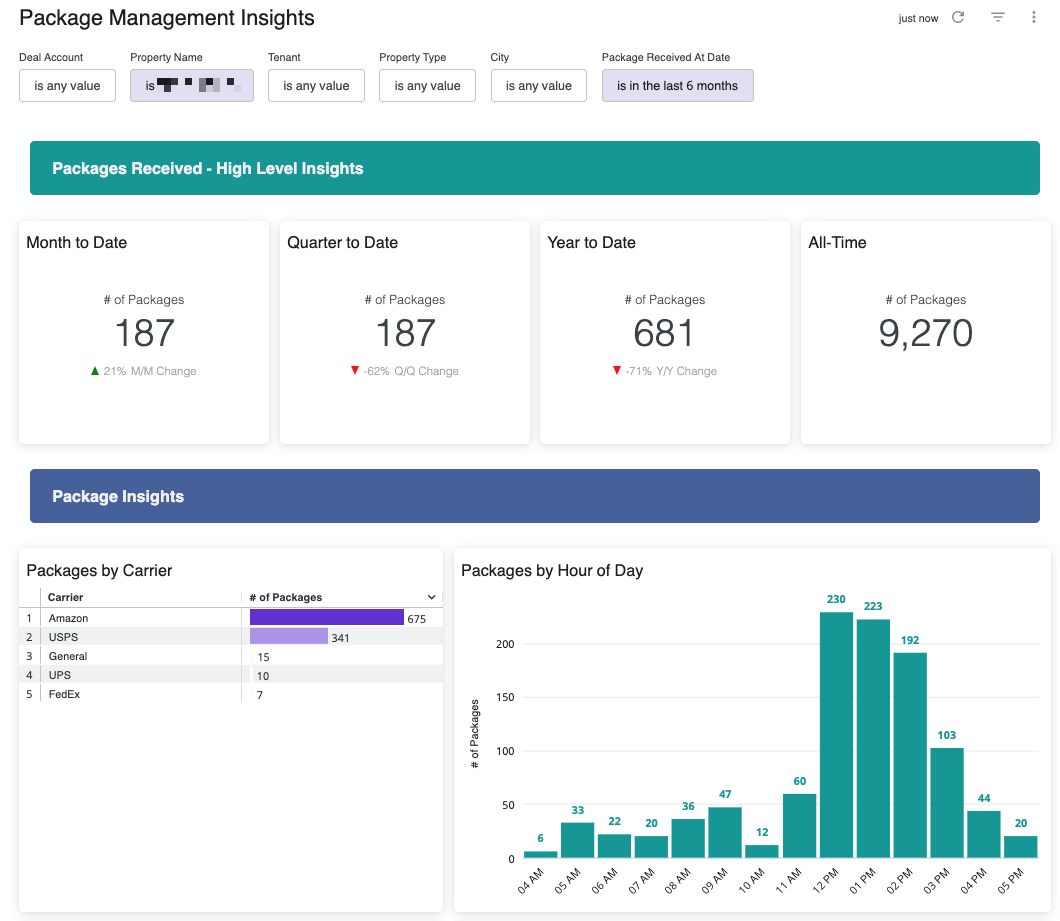Click the purple Amazon bar

click(x=326, y=618)
